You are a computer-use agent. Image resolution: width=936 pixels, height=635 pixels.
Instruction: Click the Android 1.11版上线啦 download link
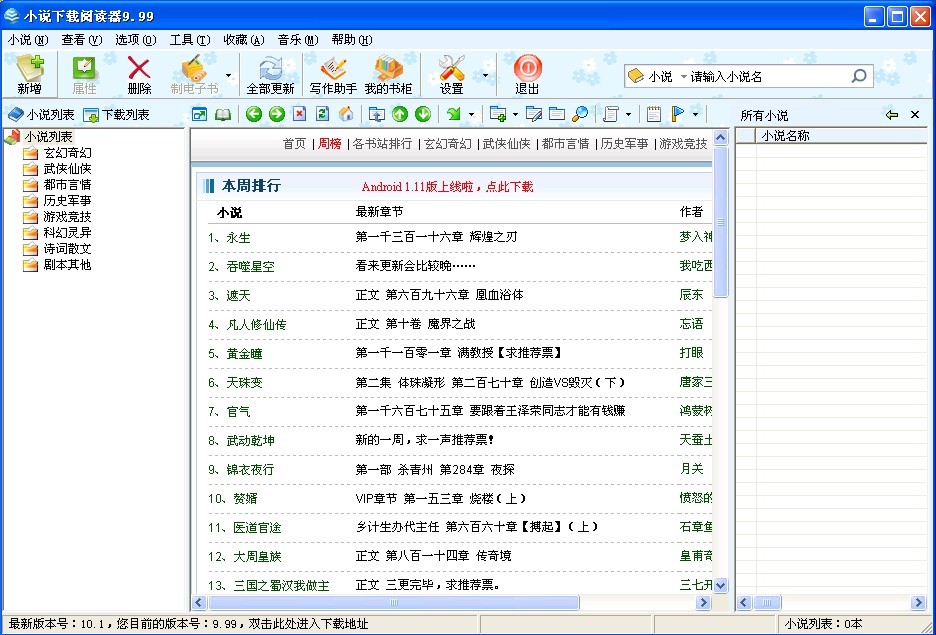click(x=447, y=187)
